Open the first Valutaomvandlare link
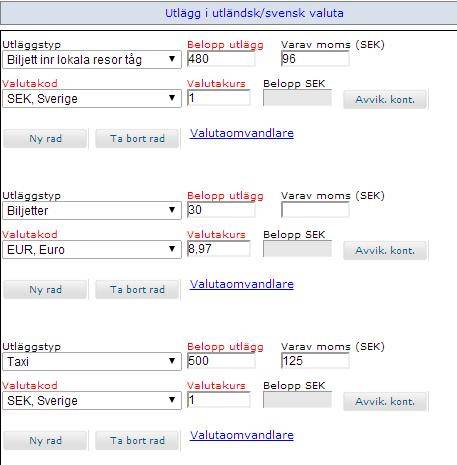457x465 pixels. click(242, 133)
